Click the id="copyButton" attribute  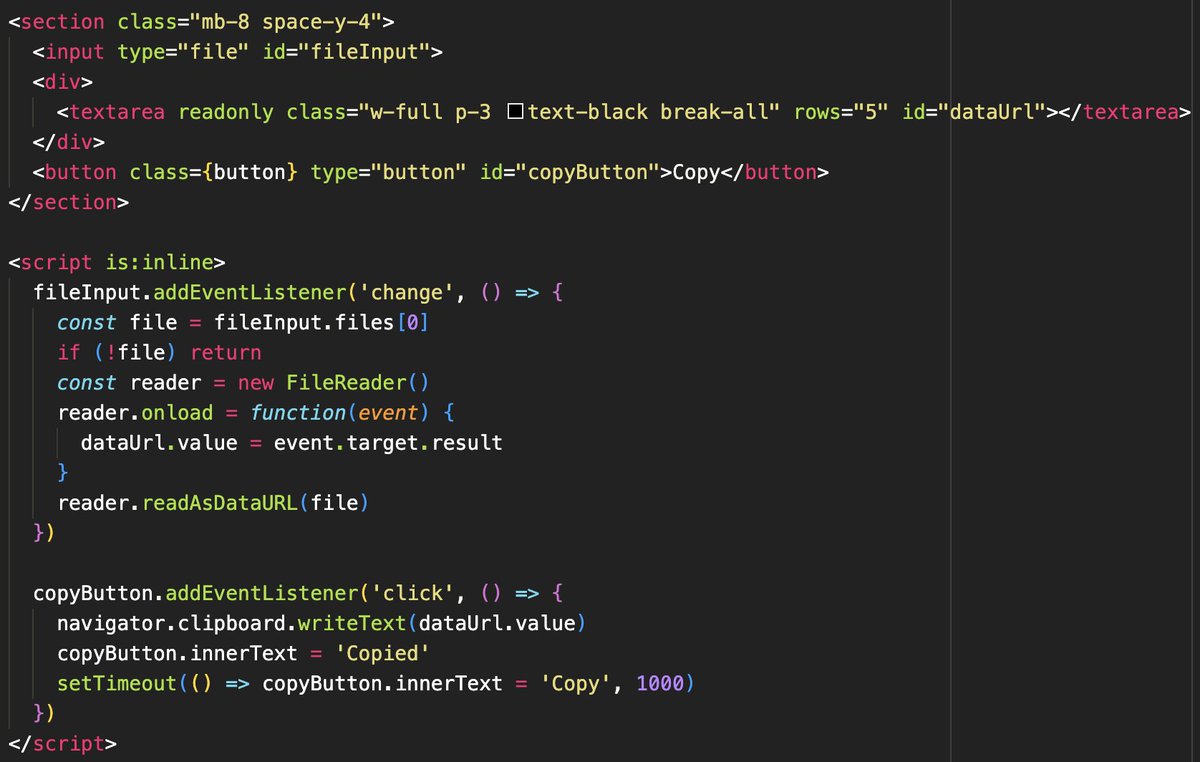pyautogui.click(x=570, y=172)
